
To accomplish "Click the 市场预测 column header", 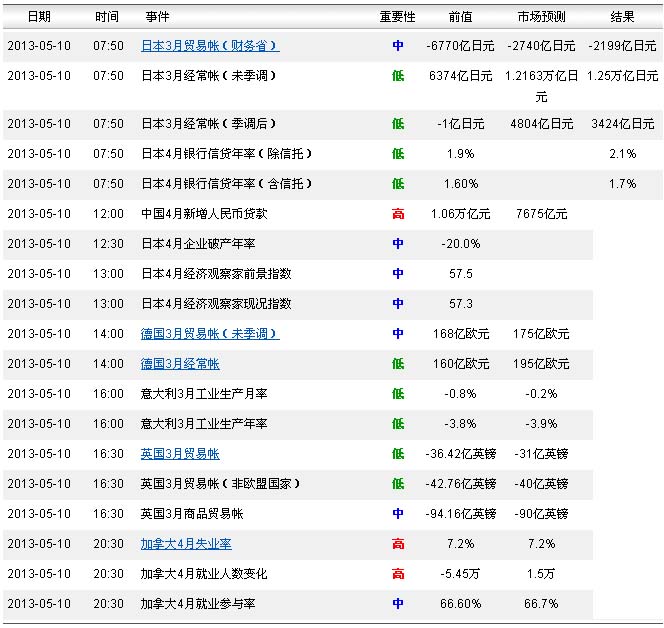I will [541, 17].
